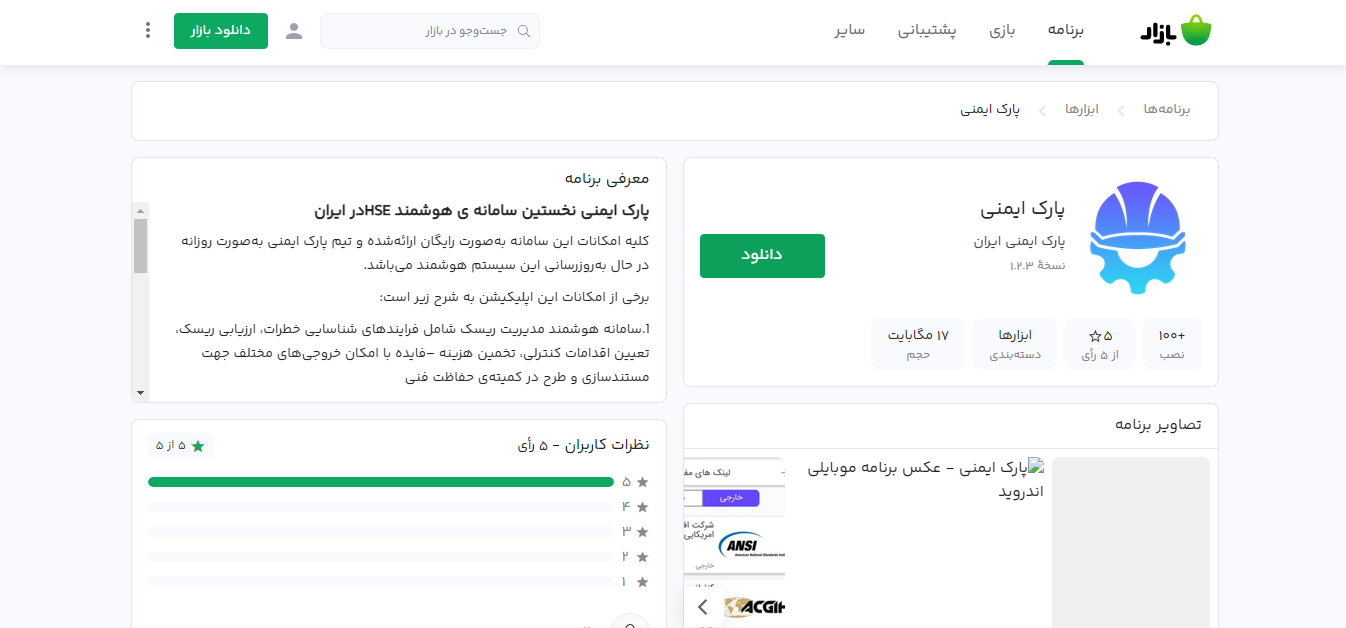Image resolution: width=1346 pixels, height=628 pixels.
Task: Click the Bazaar logo in header
Action: tap(1175, 31)
